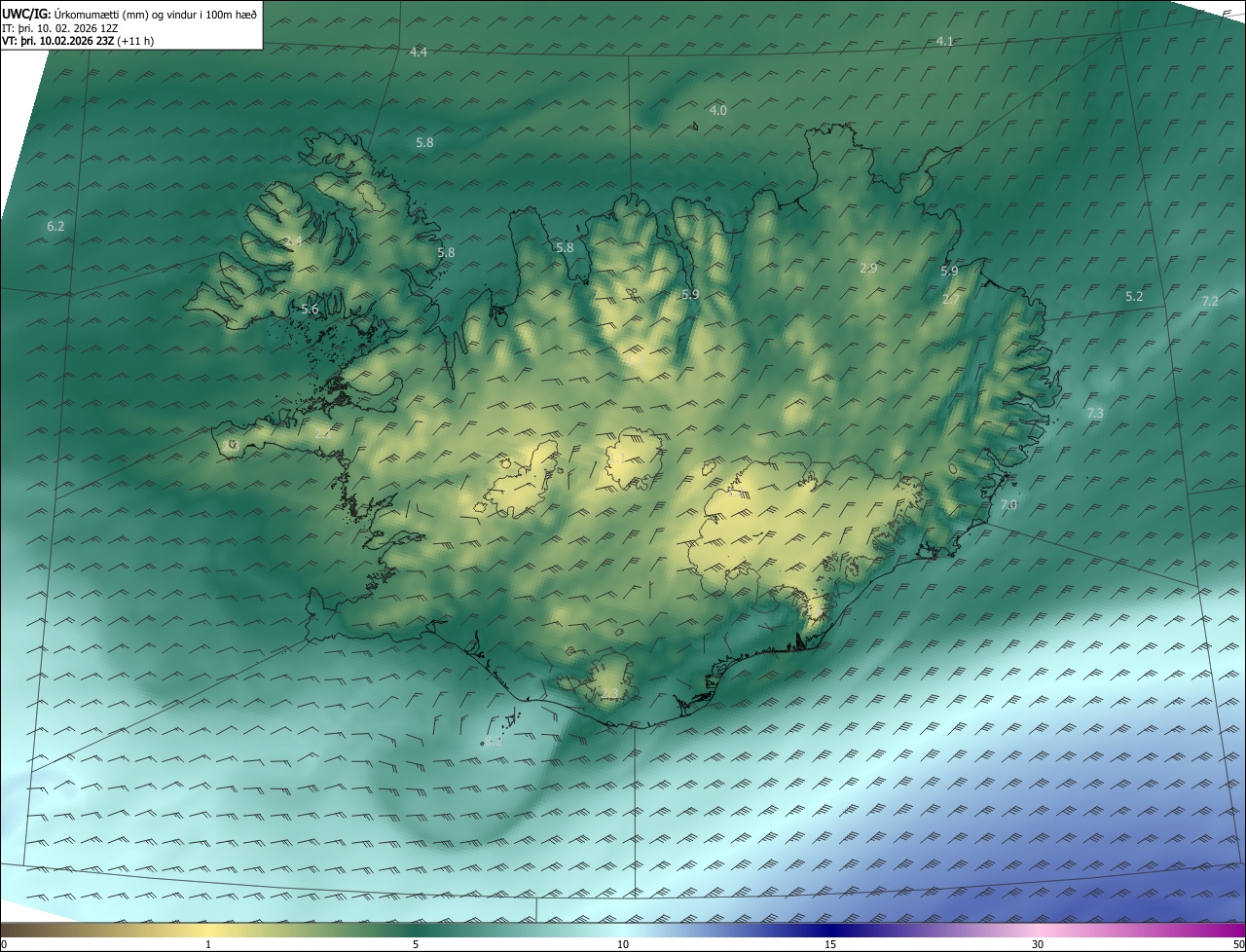This screenshot has height=952, width=1246.
Task: Click the map value "7.0" off the southeast coast
Action: coord(1008,505)
